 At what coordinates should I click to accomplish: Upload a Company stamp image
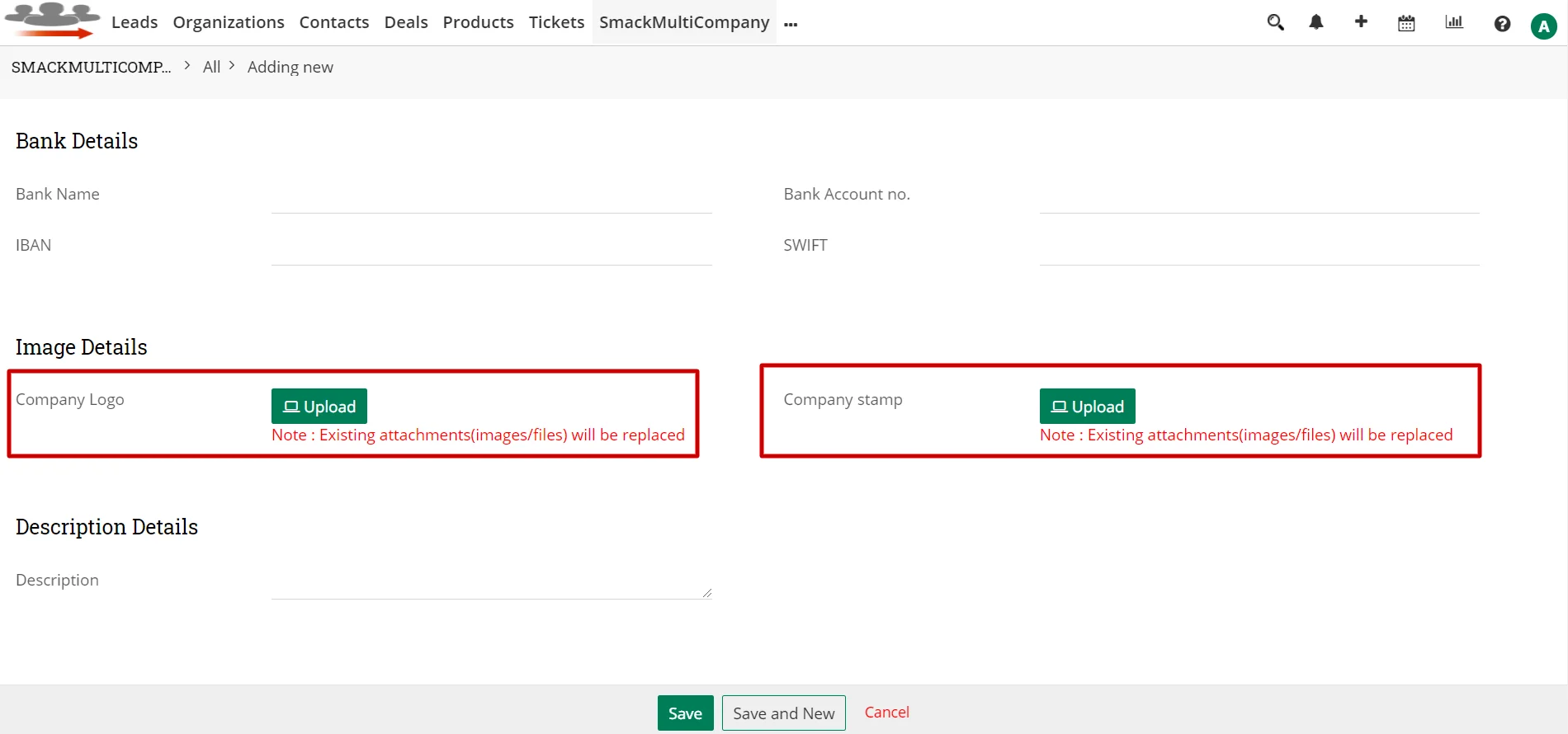(1087, 407)
